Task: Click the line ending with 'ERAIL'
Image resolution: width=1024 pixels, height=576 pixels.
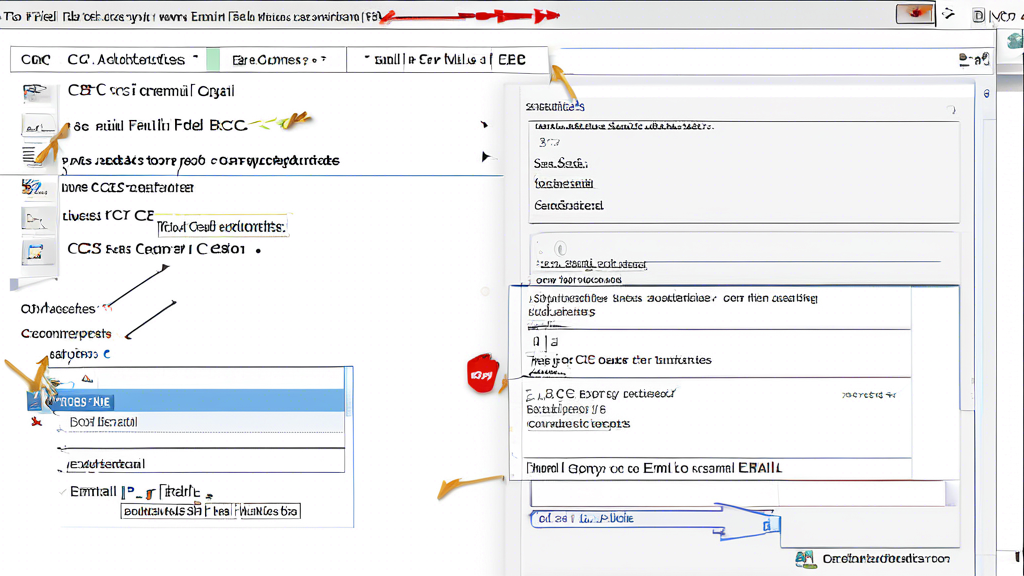Action: click(x=654, y=468)
